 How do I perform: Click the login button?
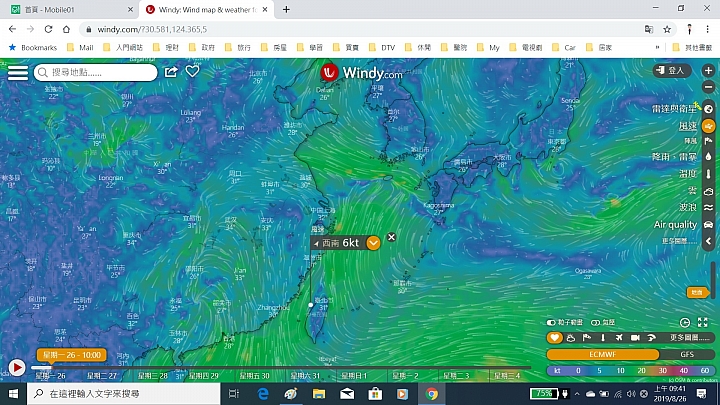(x=672, y=71)
